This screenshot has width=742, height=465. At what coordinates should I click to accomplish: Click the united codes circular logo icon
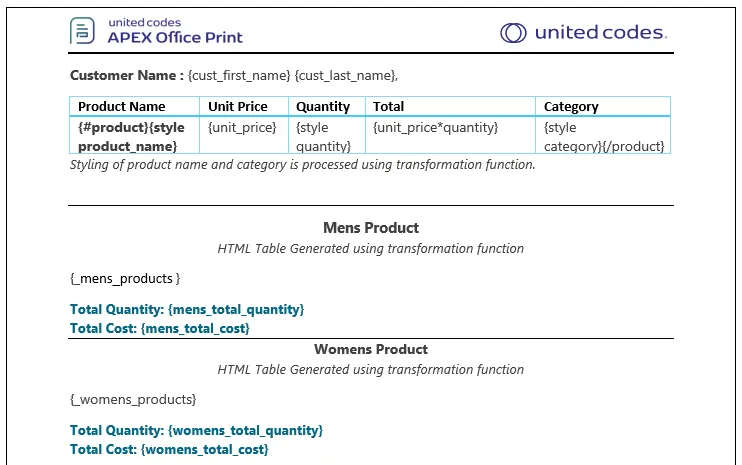(513, 33)
